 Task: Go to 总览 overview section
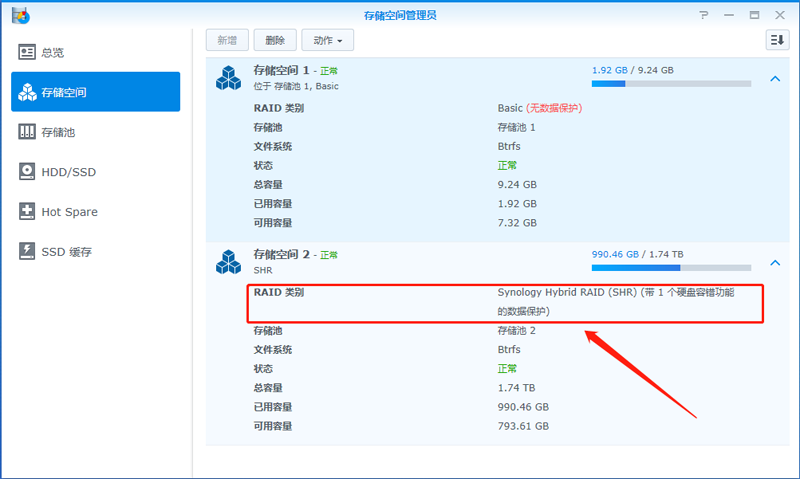coord(95,52)
